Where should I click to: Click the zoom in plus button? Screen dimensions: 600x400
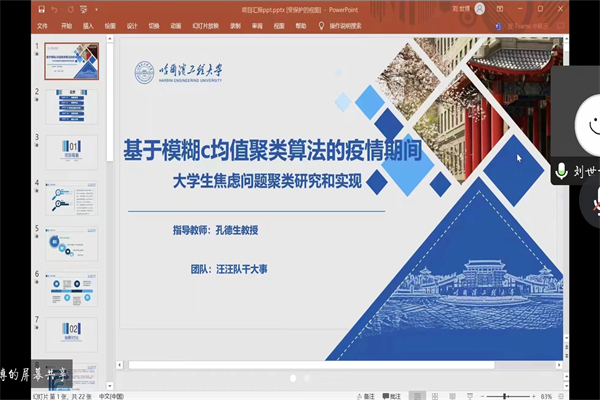[x=534, y=395]
